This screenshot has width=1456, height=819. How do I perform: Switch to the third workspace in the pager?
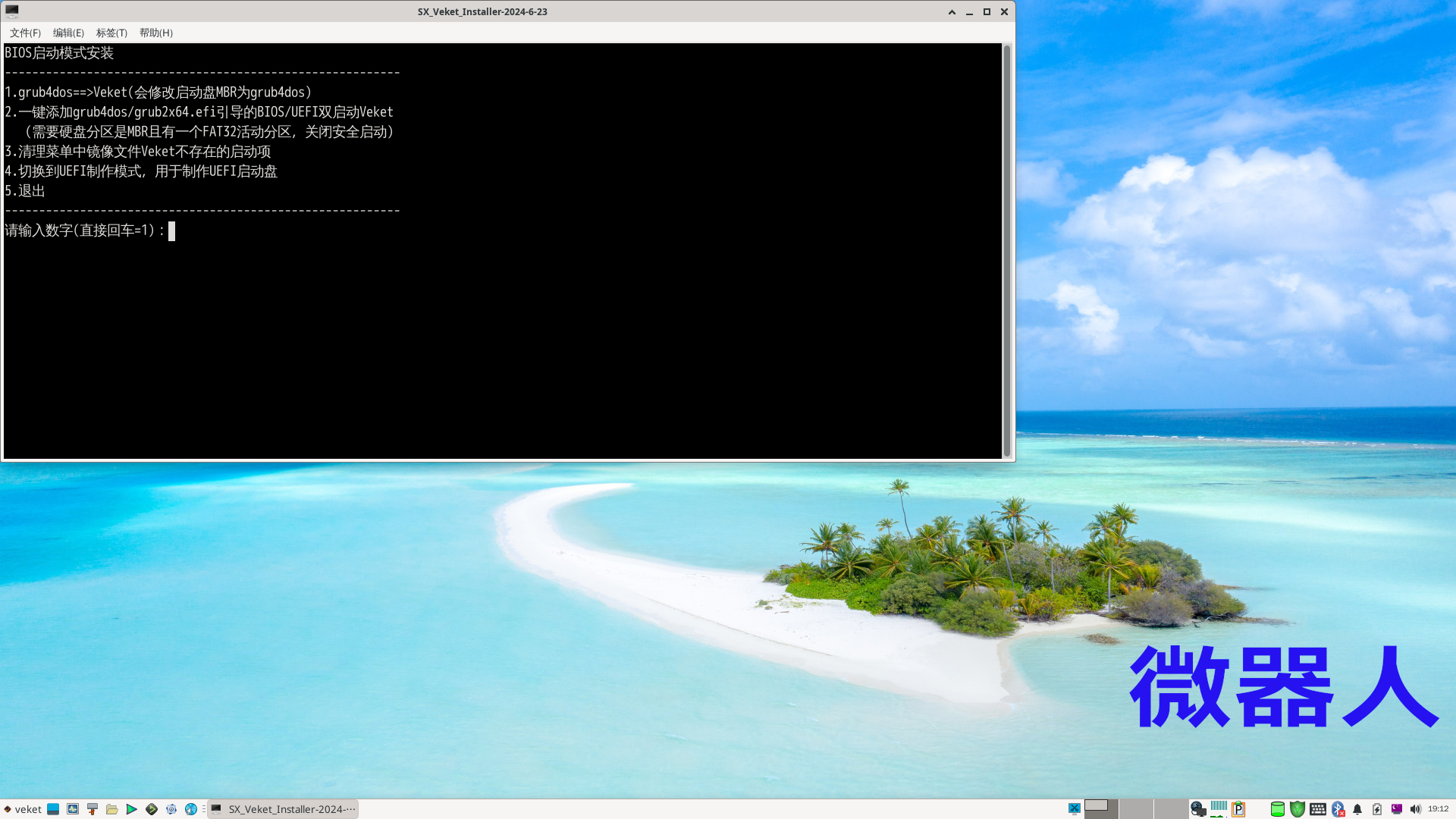tap(1171, 809)
